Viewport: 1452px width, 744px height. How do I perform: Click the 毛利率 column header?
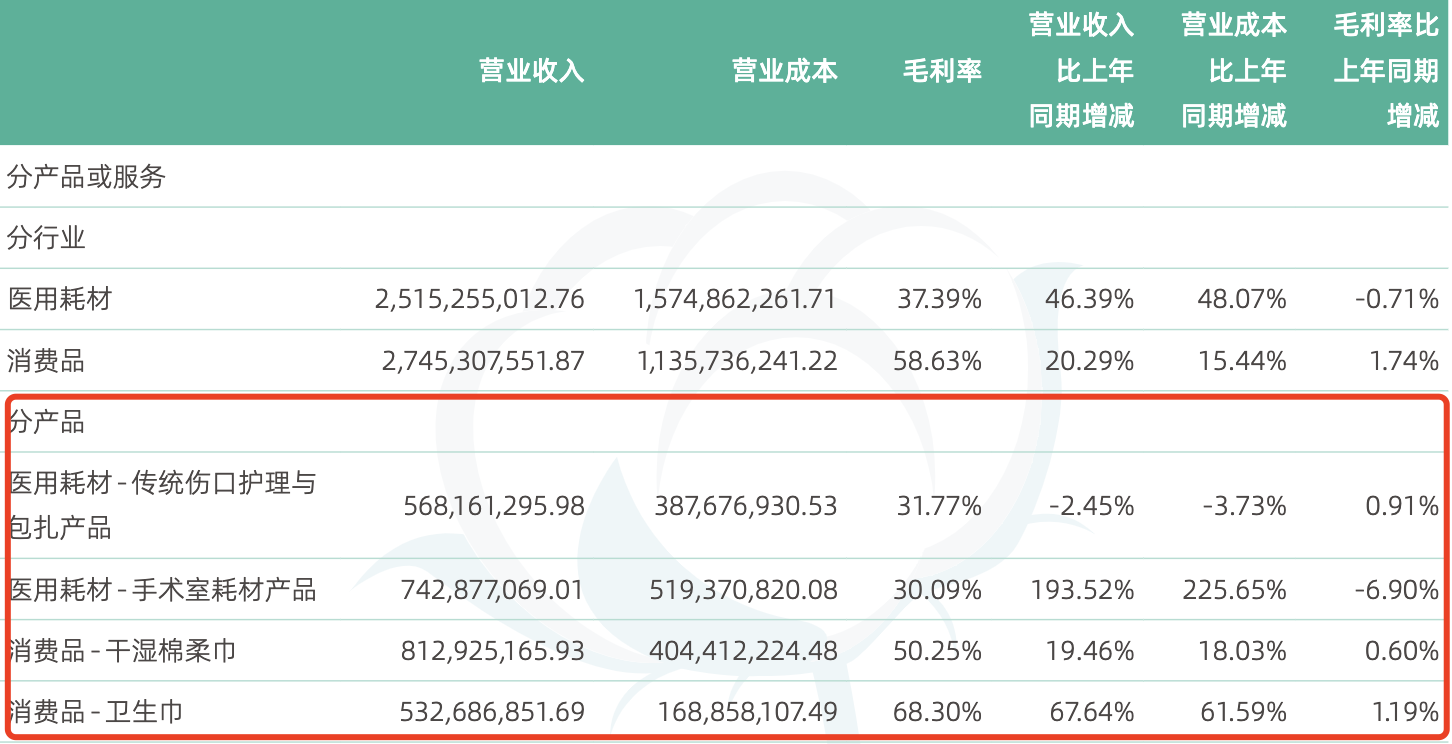tap(942, 71)
